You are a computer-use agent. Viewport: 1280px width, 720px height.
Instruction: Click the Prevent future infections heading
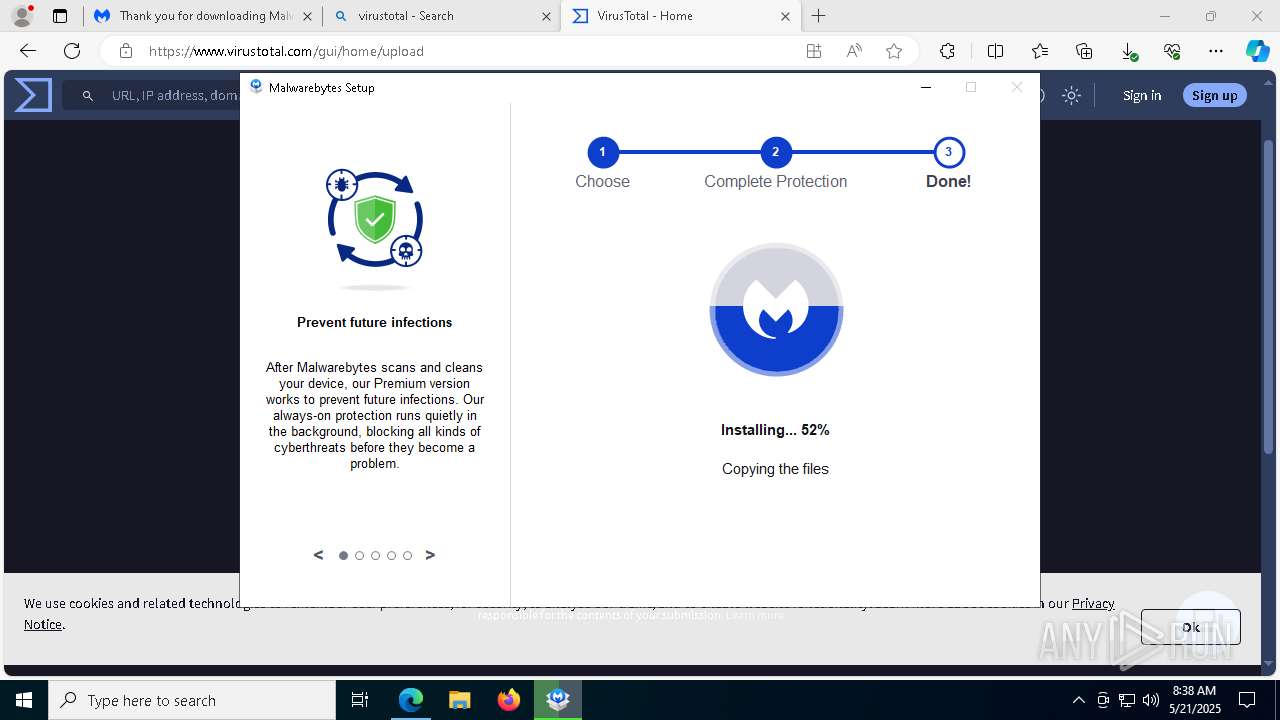coord(374,322)
